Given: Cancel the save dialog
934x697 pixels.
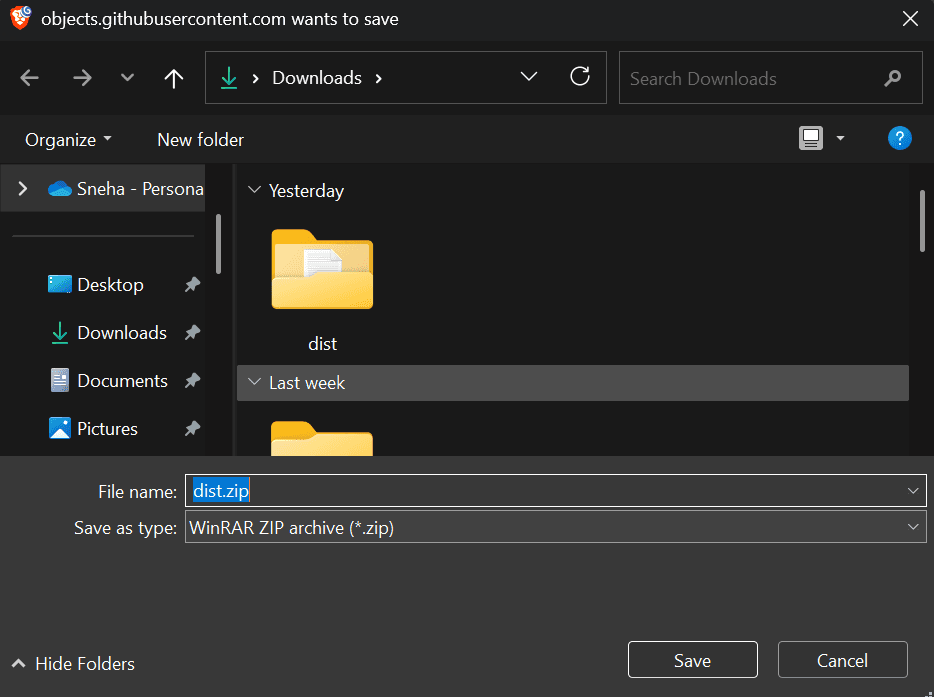Looking at the screenshot, I should pos(842,660).
